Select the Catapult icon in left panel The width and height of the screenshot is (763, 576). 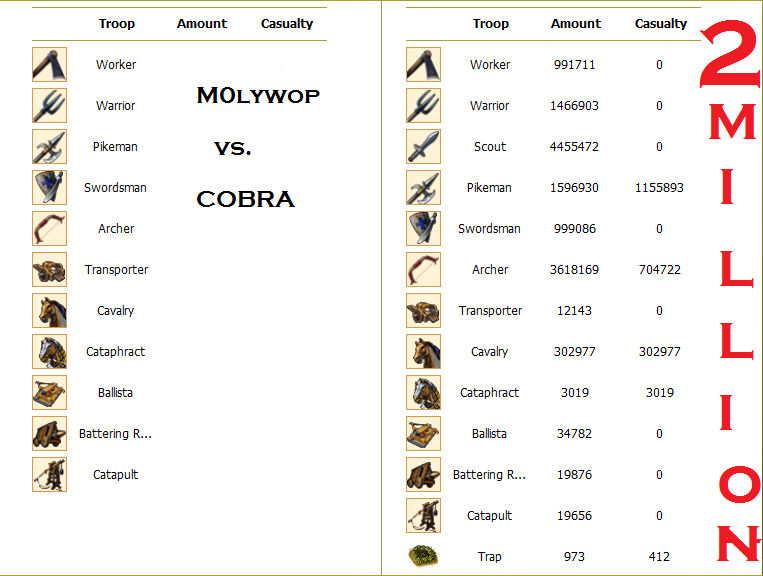(x=49, y=474)
